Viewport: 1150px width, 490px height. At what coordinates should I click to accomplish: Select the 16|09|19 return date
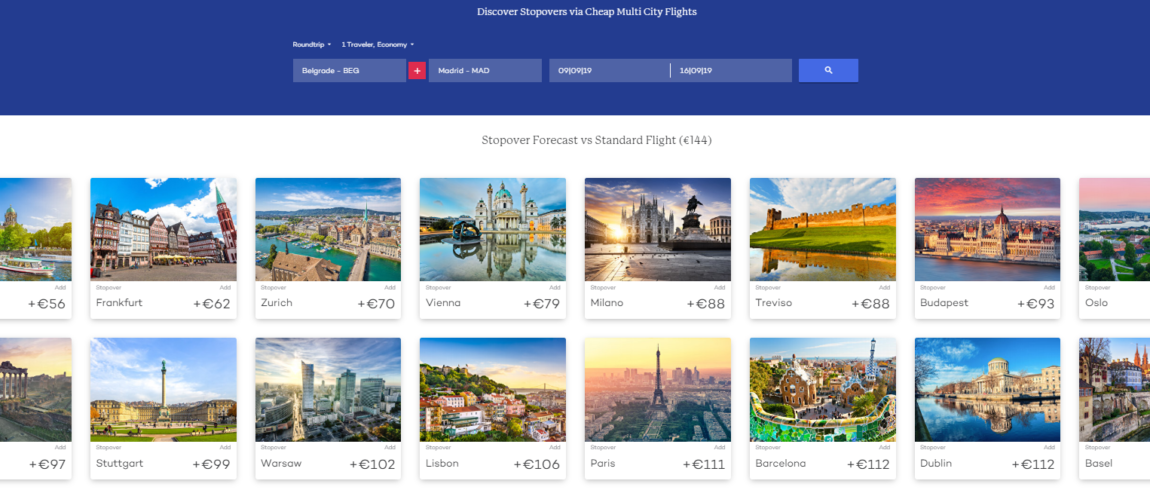click(731, 70)
